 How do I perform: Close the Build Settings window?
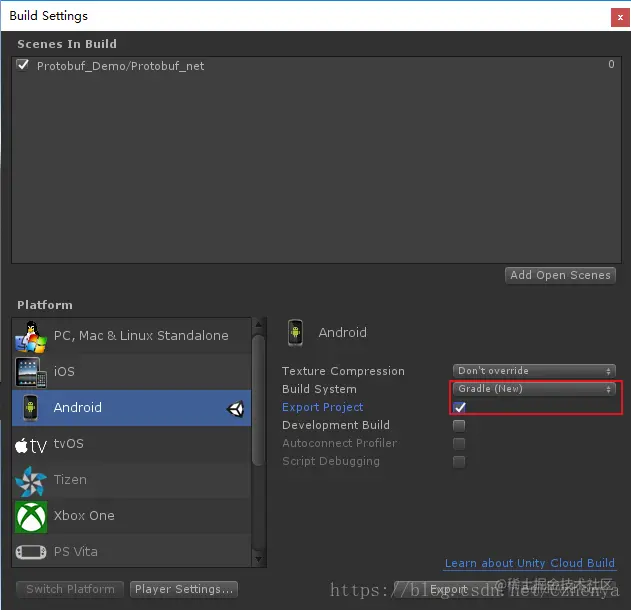point(620,17)
